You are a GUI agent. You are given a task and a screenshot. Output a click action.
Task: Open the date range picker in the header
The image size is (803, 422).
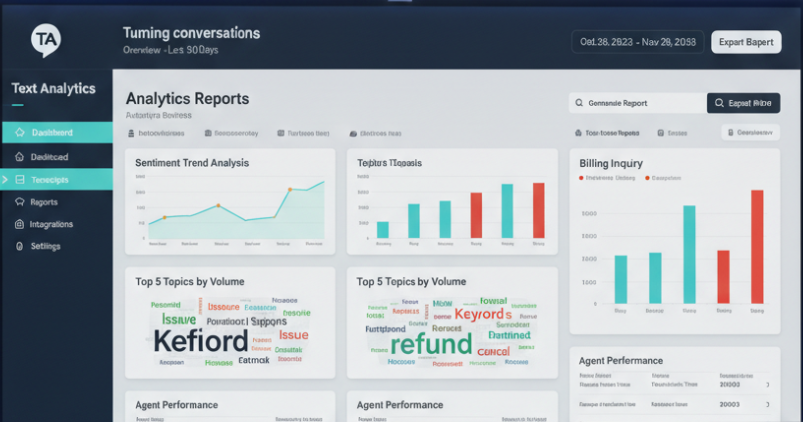(635, 42)
